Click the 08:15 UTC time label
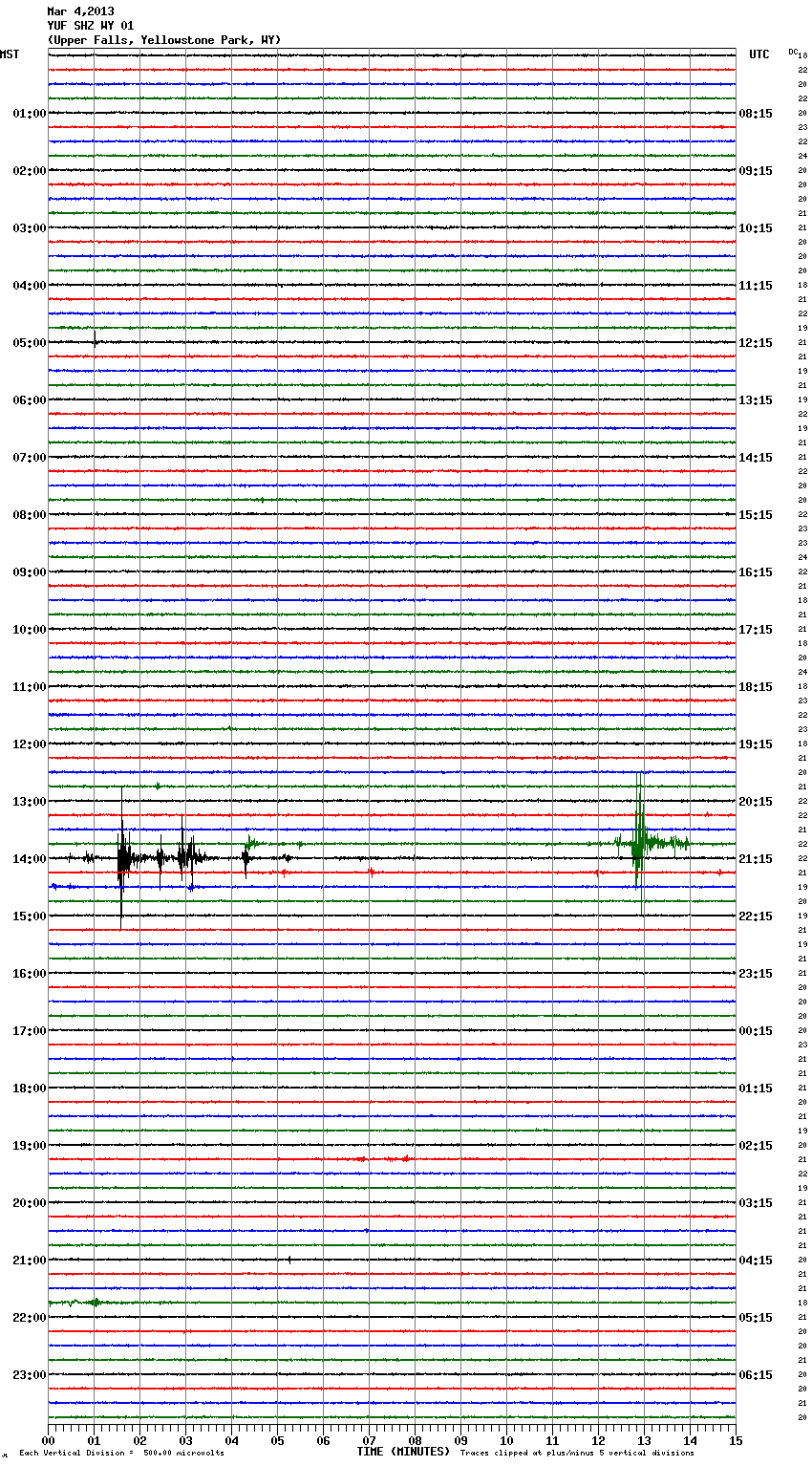This screenshot has height=1466, width=812. click(756, 114)
